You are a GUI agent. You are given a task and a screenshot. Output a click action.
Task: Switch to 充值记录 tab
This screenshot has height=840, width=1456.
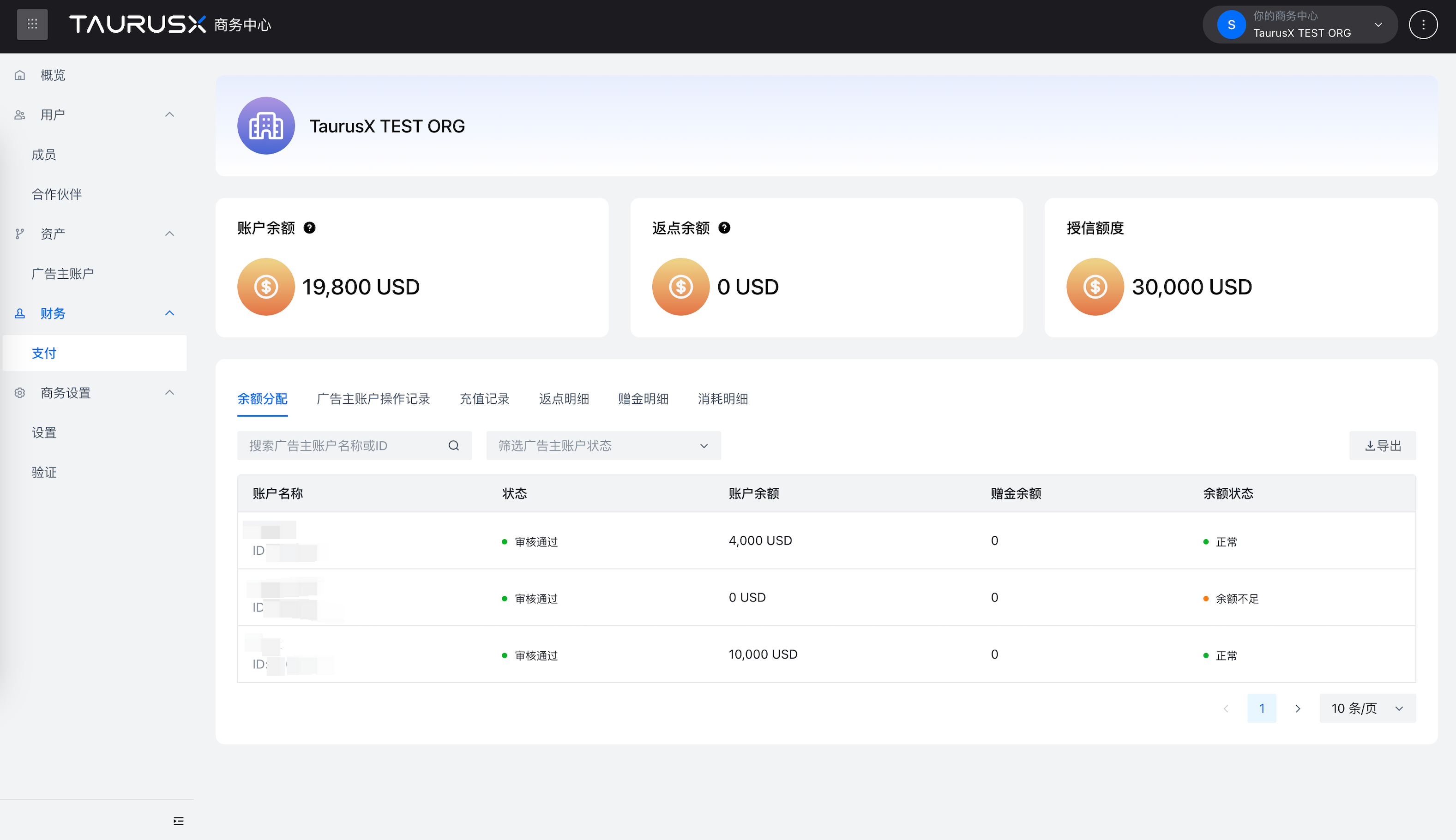(x=485, y=399)
